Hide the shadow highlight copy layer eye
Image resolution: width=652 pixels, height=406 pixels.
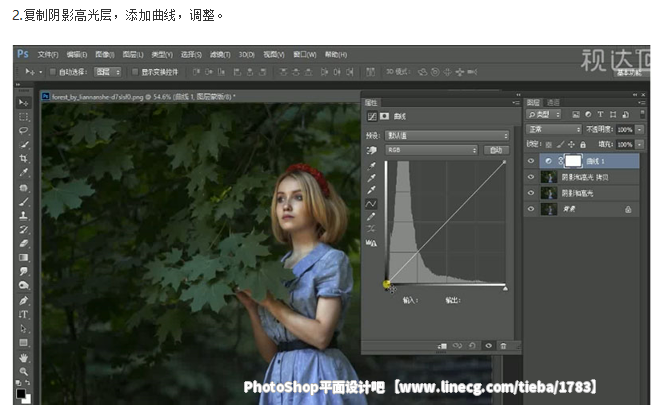[x=531, y=177]
